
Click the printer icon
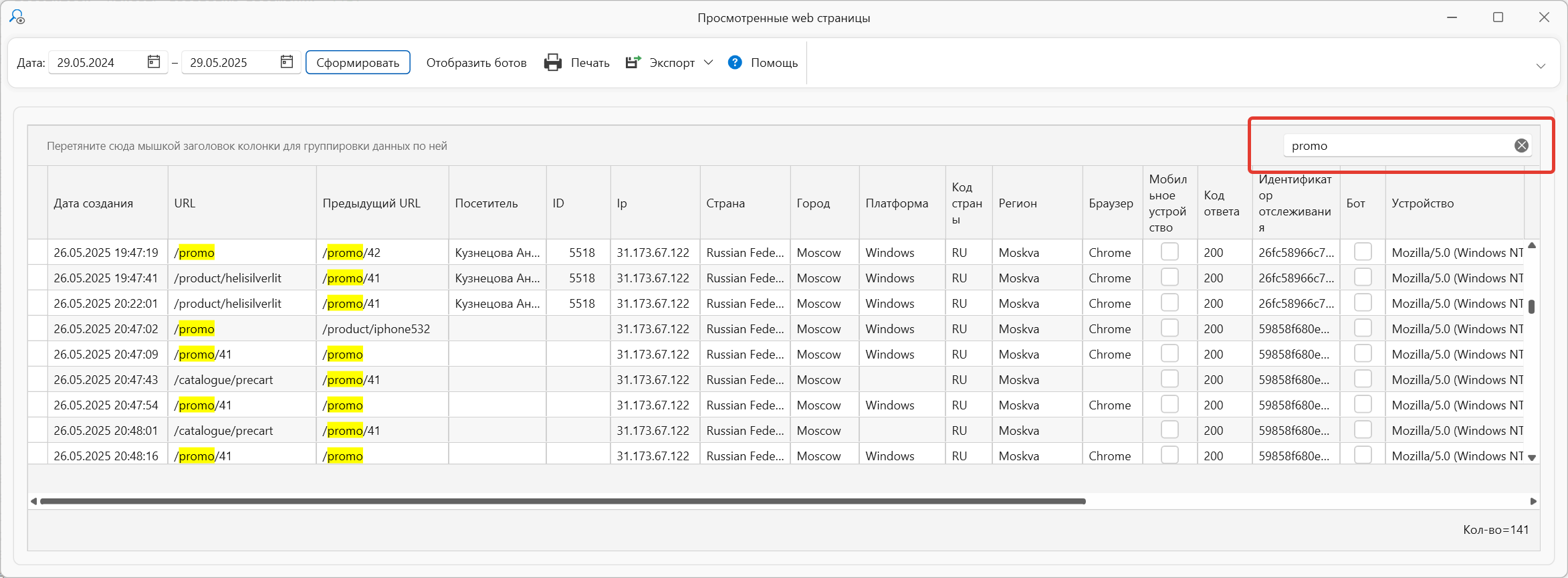click(x=553, y=62)
